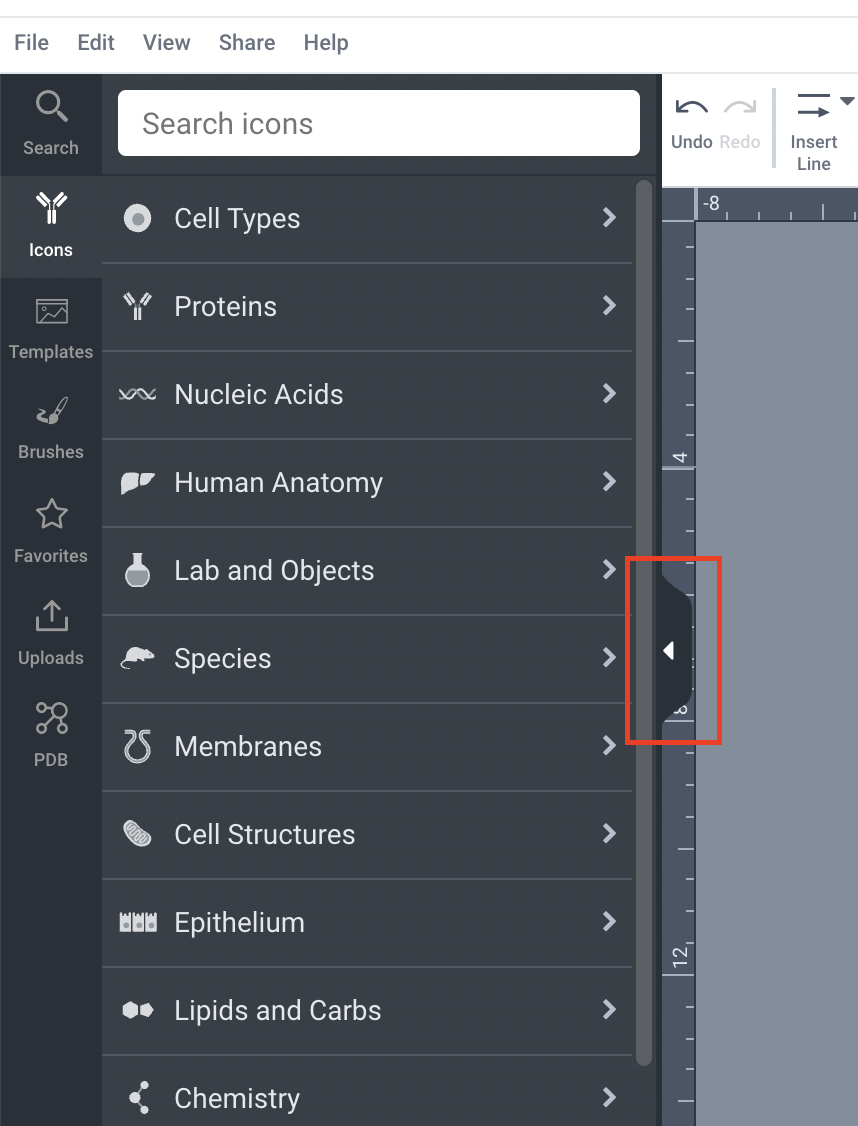Screen dimensions: 858x1126
Task: Open the Icons panel
Action: click(x=50, y=222)
